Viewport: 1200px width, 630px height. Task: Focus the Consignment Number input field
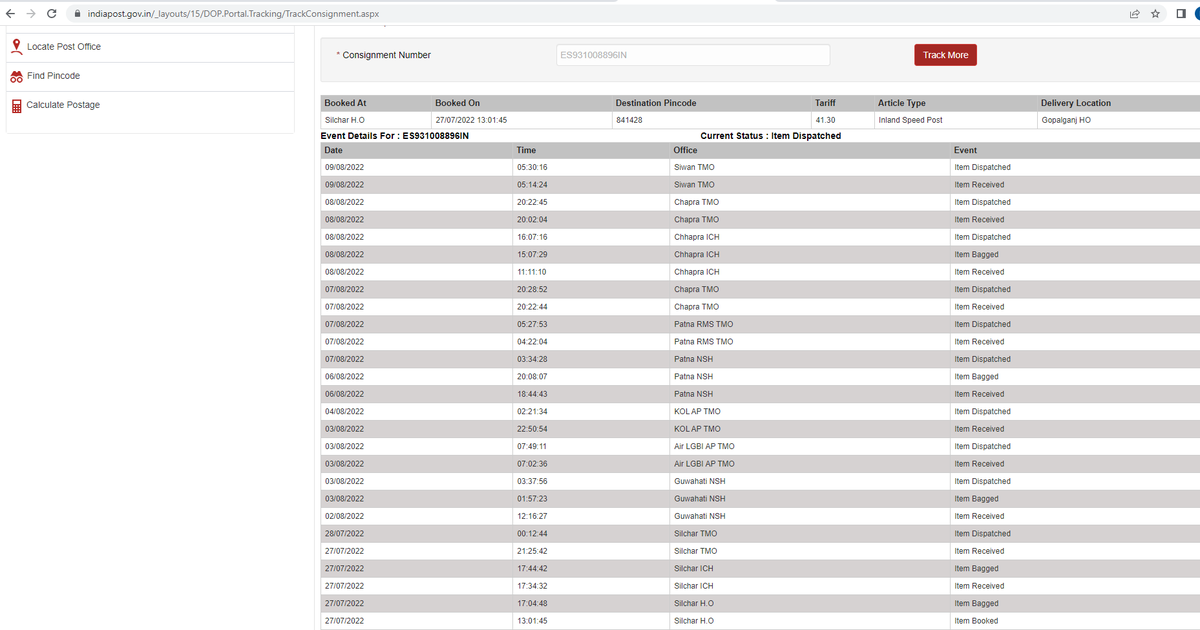coord(693,55)
